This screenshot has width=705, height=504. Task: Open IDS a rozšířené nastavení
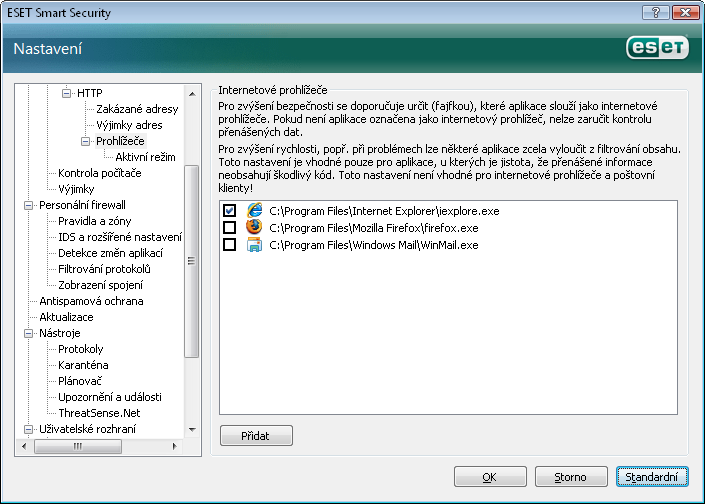[120, 237]
